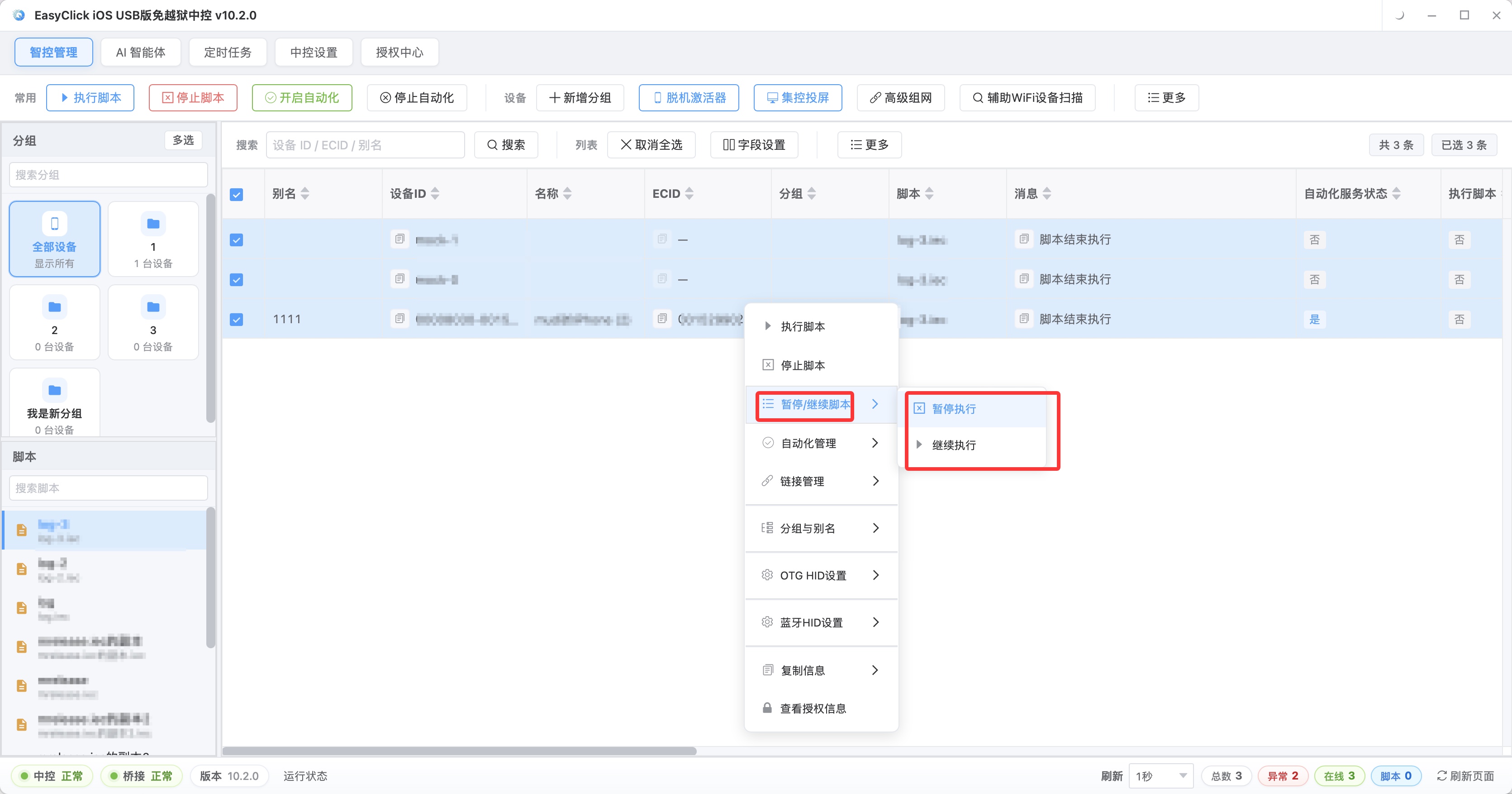Switch to the AI 智能体 tab
This screenshot has height=794, width=1512.
[x=140, y=52]
